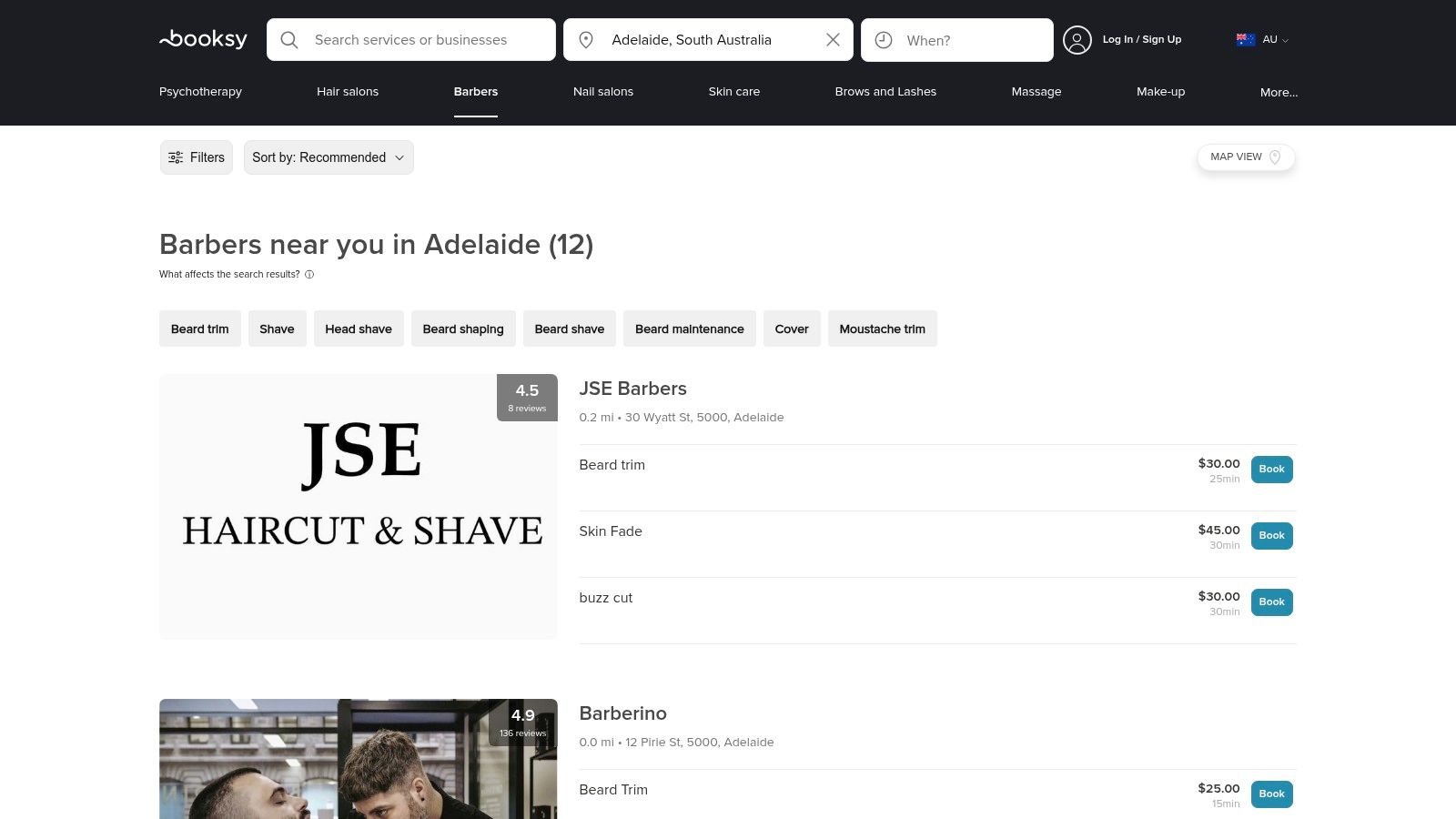Click the Barbers near you in Adelaide heading
This screenshot has height=819, width=1456.
point(377,245)
